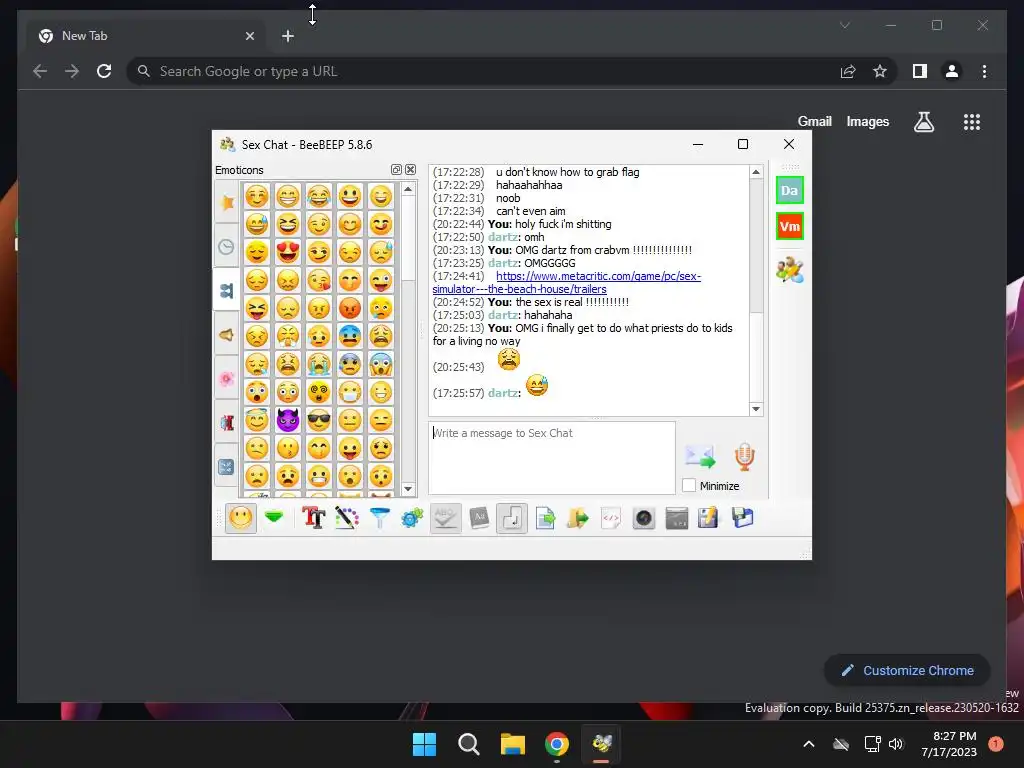1024x768 pixels.
Task: Close the Emoticons panel
Action: (x=410, y=170)
